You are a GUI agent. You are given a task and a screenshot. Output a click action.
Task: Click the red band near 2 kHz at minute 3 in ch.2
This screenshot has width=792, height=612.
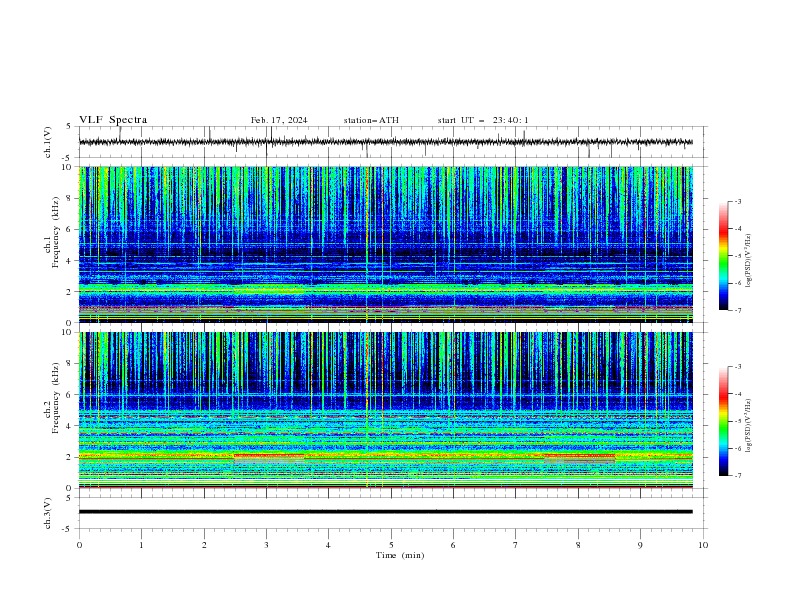[269, 455]
